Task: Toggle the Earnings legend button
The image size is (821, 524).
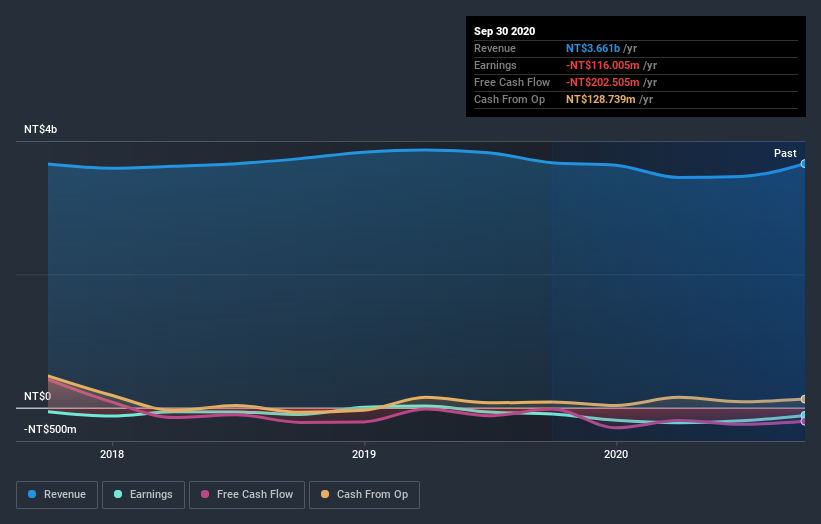Action: point(143,495)
